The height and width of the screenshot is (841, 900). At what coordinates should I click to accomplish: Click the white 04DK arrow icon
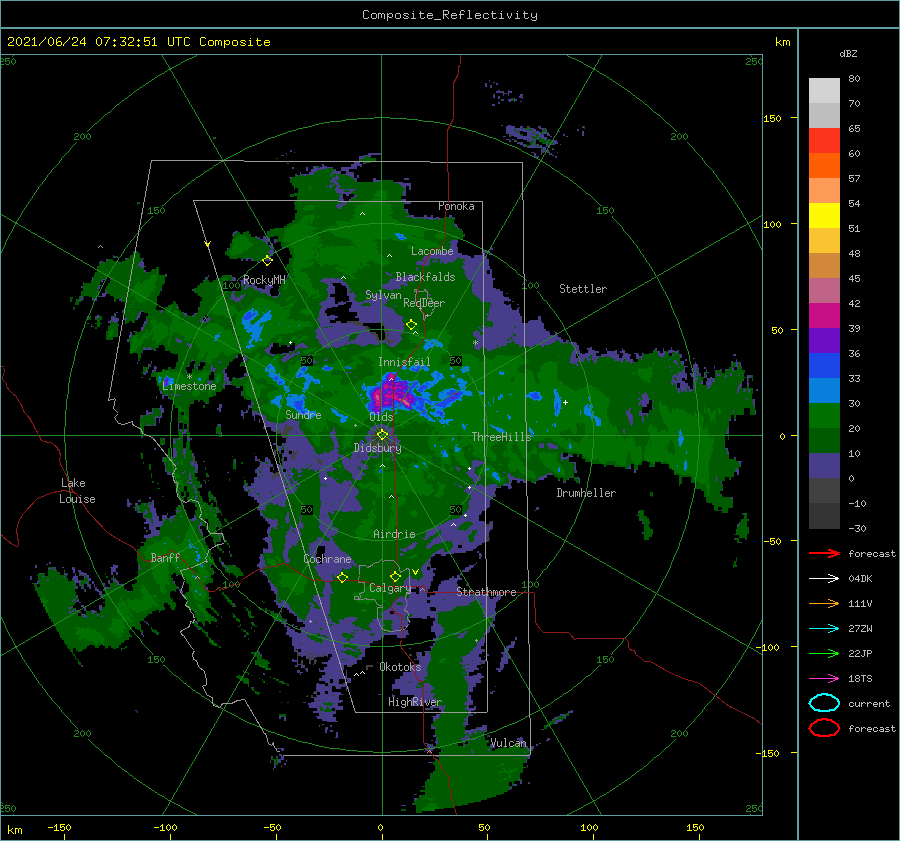(x=824, y=578)
